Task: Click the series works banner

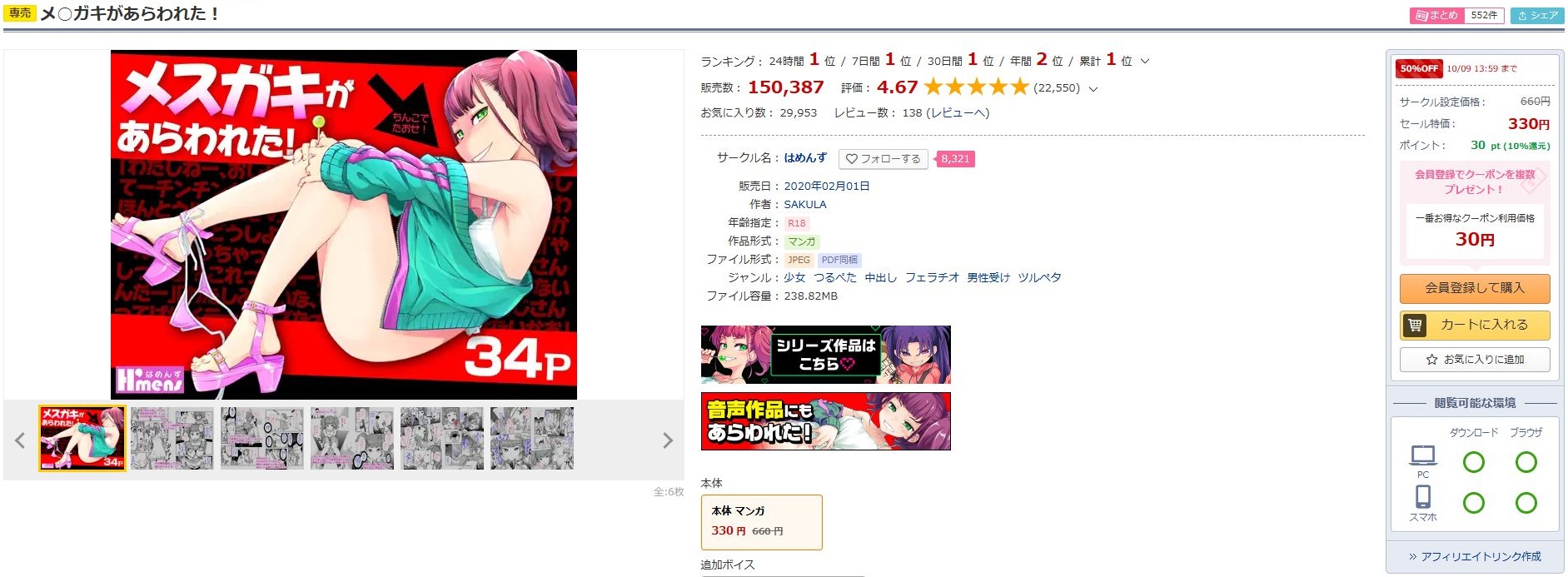Action: pos(825,355)
